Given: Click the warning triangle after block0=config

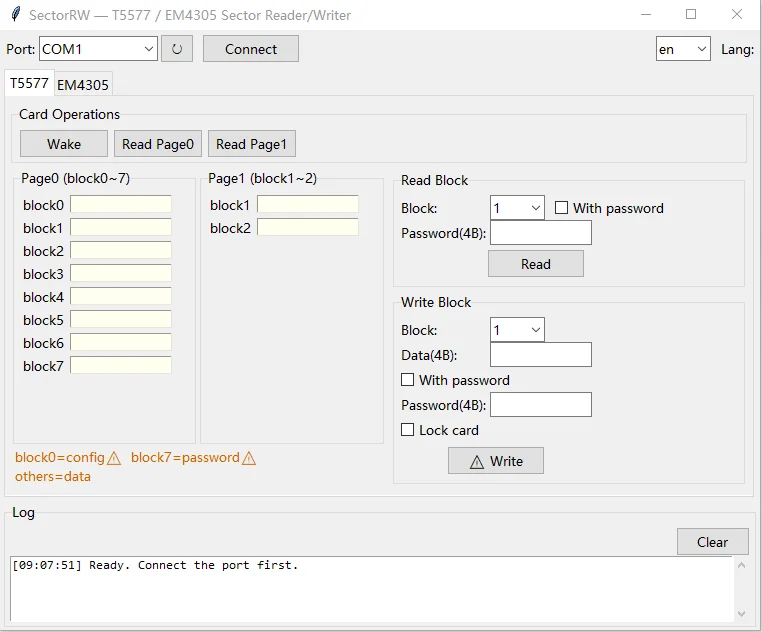Looking at the screenshot, I should pyautogui.click(x=114, y=458).
